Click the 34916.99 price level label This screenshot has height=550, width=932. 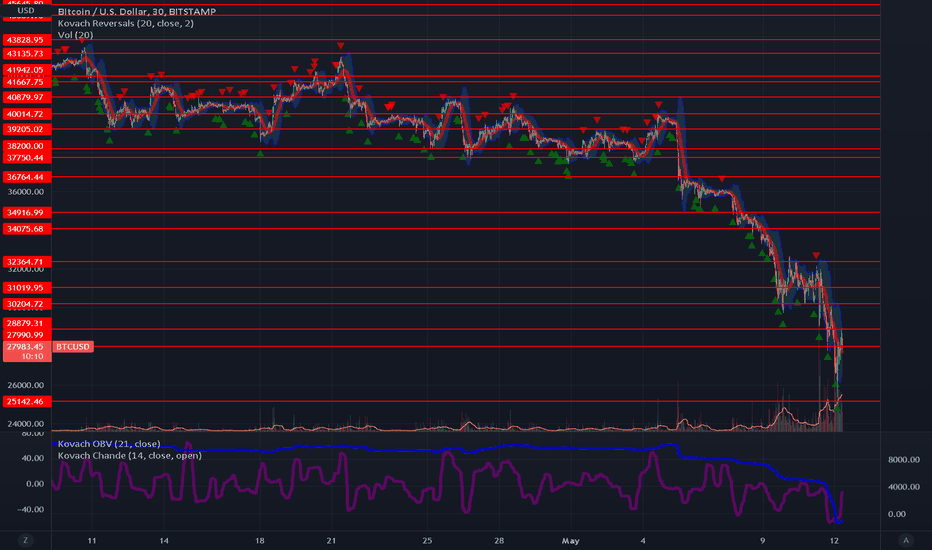click(x=27, y=212)
